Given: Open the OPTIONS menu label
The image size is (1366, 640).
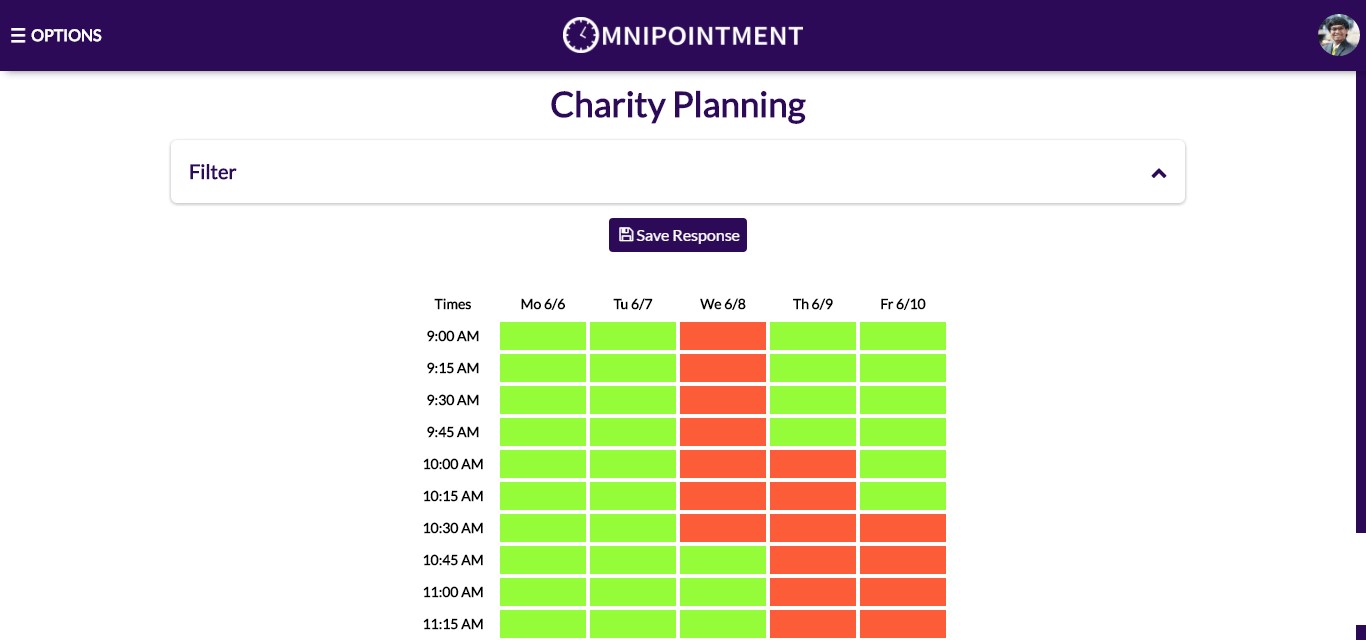Looking at the screenshot, I should tap(66, 35).
